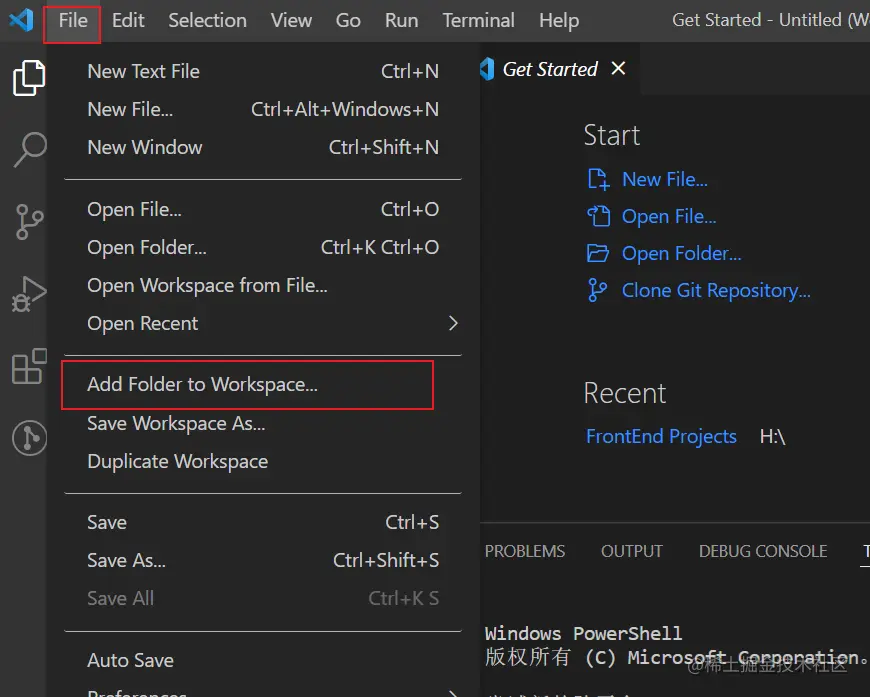This screenshot has height=697, width=870.
Task: Click the Open Folder icon under Start
Action: 598,253
